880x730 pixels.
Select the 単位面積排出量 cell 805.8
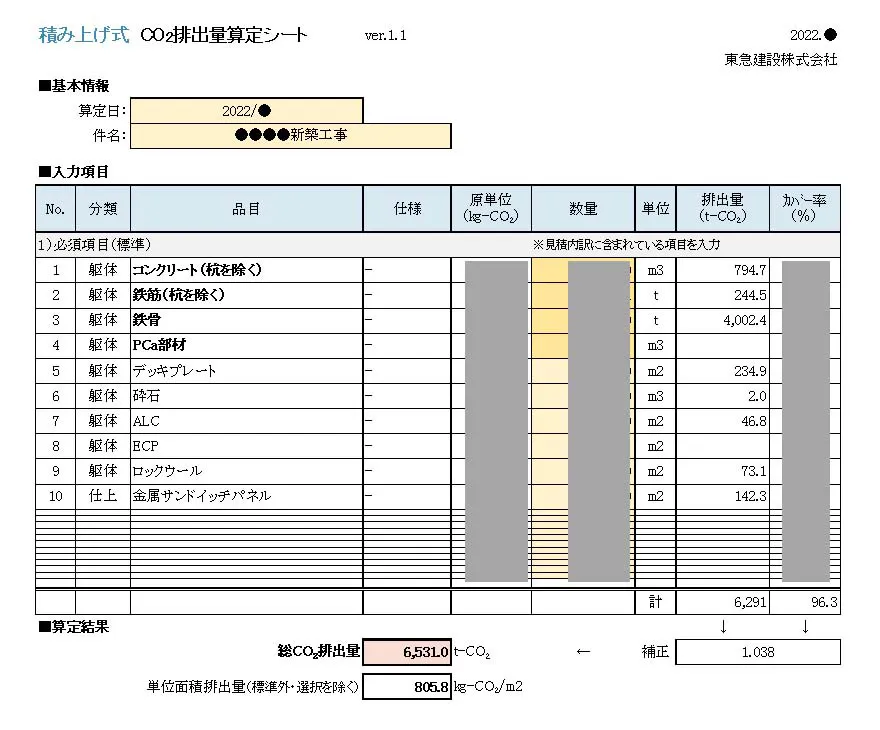point(407,687)
